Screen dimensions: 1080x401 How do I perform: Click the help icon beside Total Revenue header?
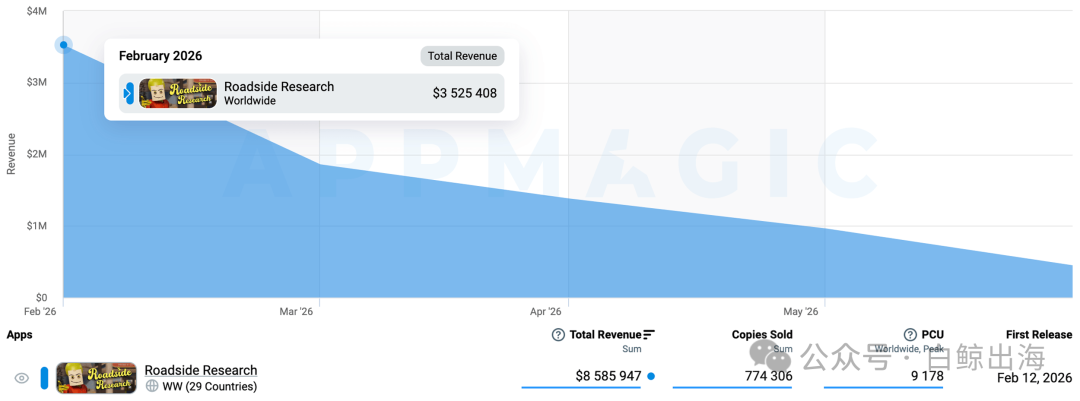pyautogui.click(x=558, y=335)
